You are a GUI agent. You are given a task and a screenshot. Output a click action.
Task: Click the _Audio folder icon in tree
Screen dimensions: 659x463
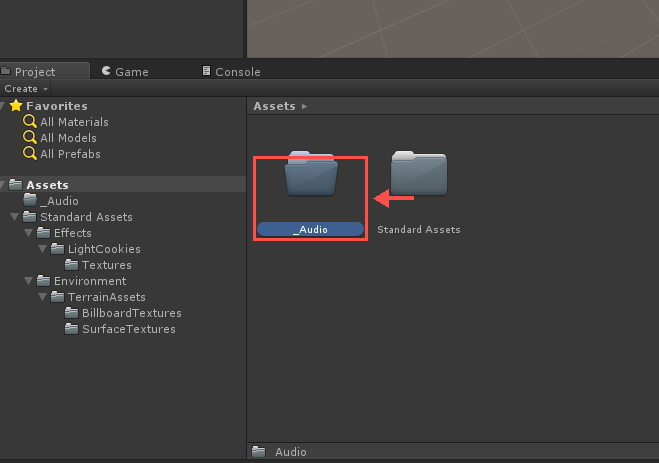point(30,200)
